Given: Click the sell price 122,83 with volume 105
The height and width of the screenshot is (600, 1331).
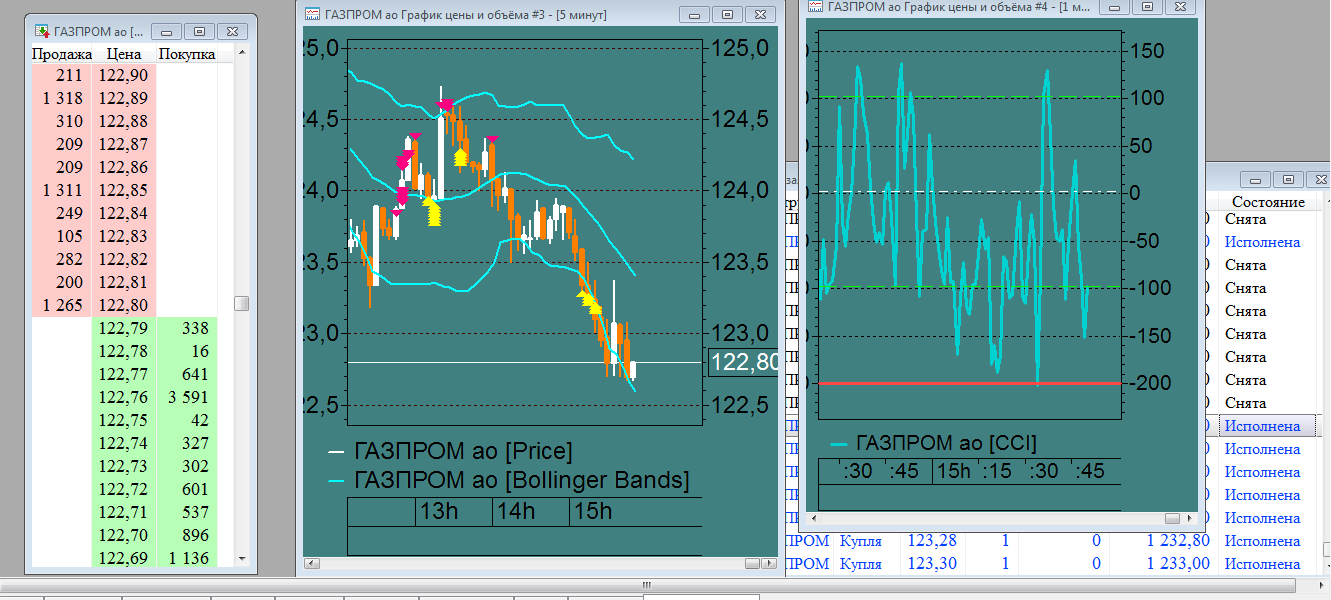Looking at the screenshot, I should pyautogui.click(x=124, y=236).
